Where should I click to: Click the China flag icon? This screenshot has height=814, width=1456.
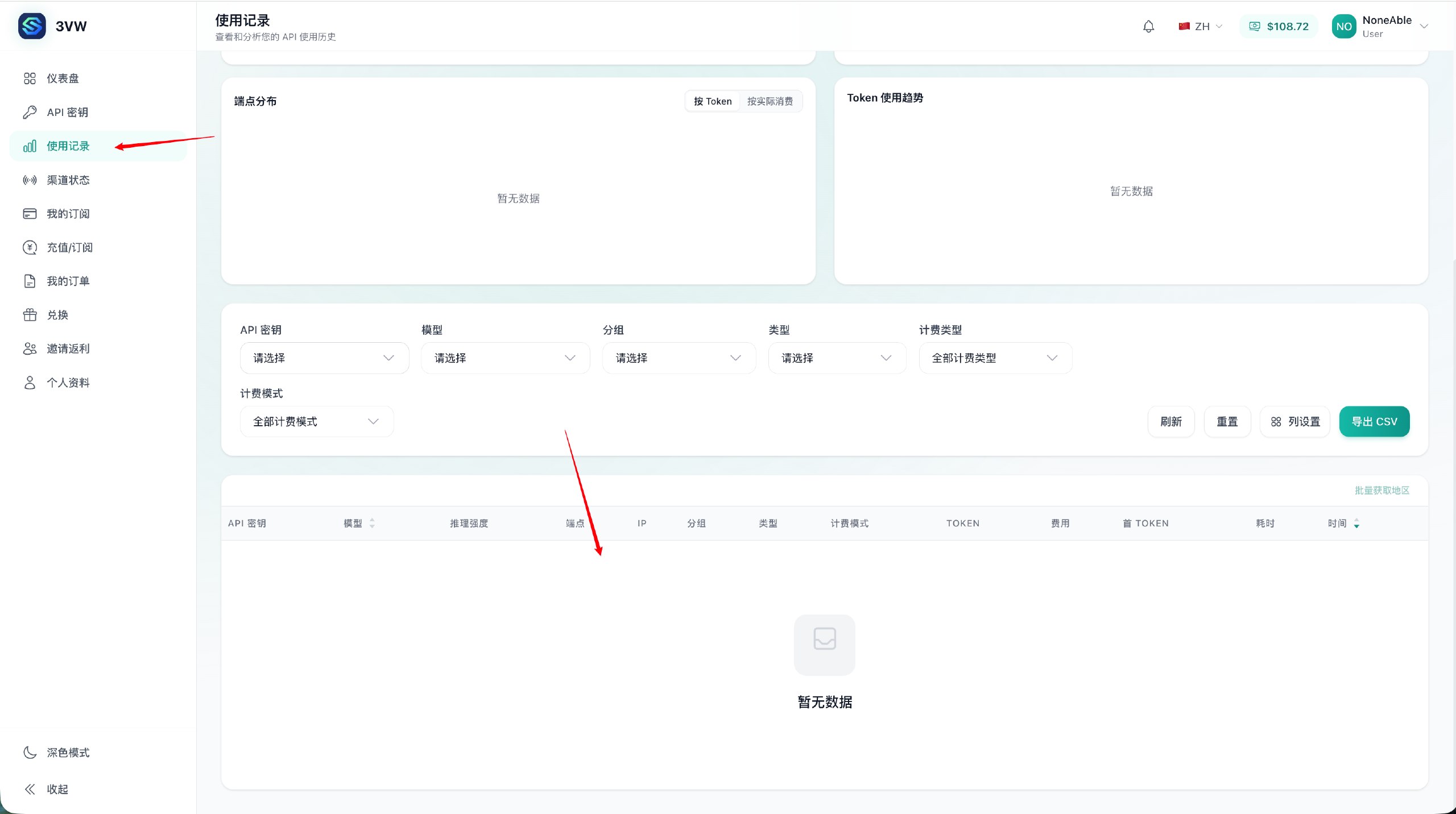[x=1184, y=26]
